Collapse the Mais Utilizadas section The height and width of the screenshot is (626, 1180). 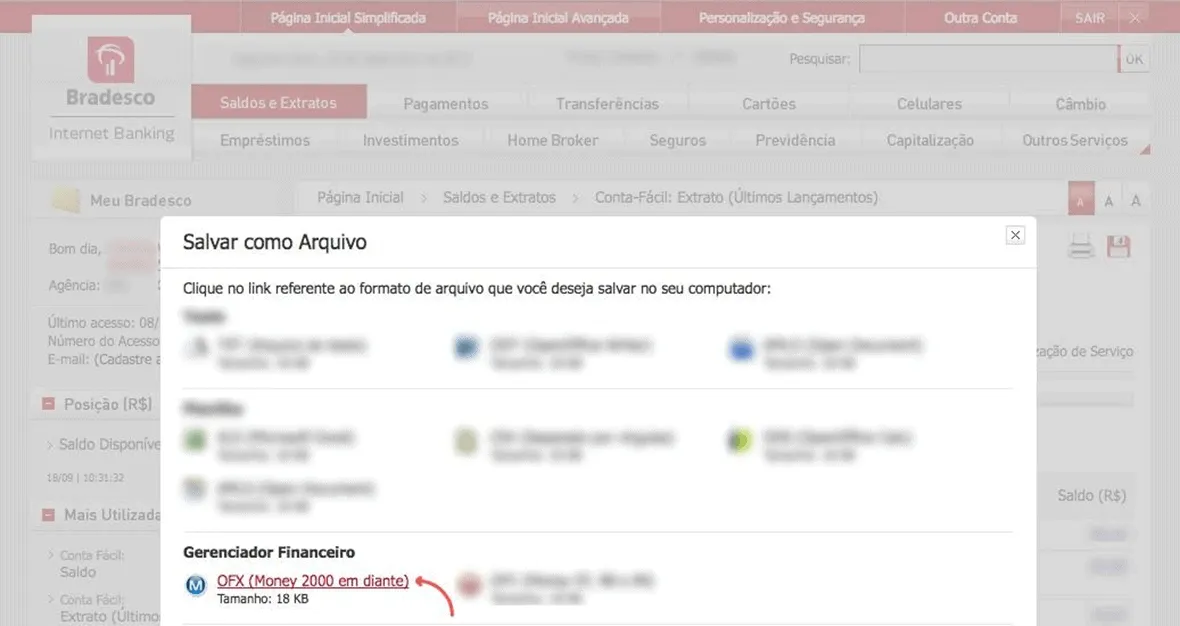tap(48, 515)
